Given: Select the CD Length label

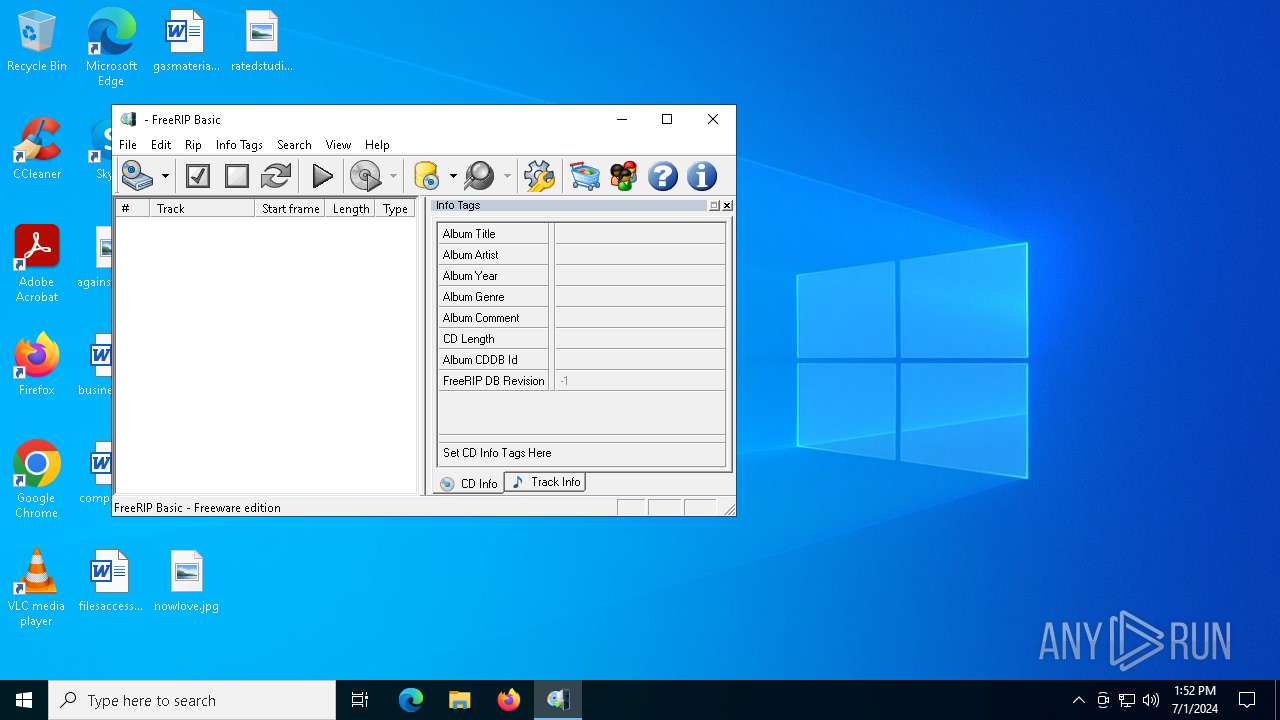Looking at the screenshot, I should (x=469, y=339).
